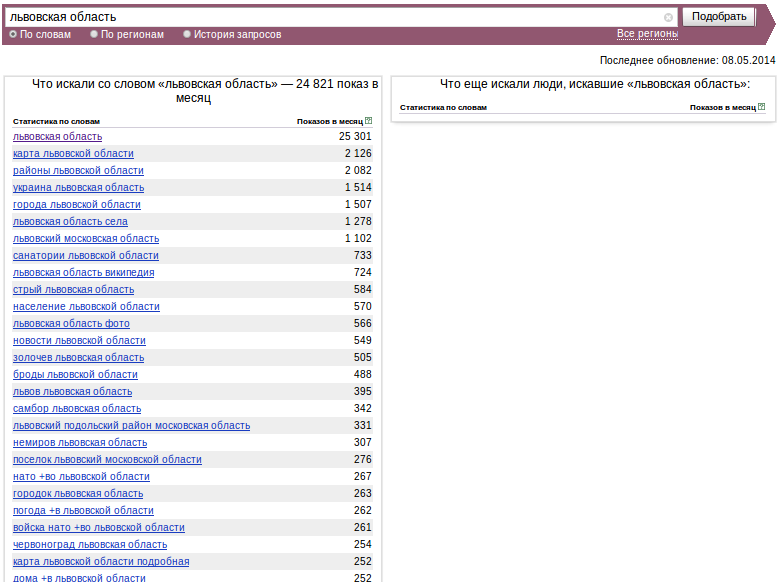Open the 'львовская область' keyword link

[x=58, y=136]
